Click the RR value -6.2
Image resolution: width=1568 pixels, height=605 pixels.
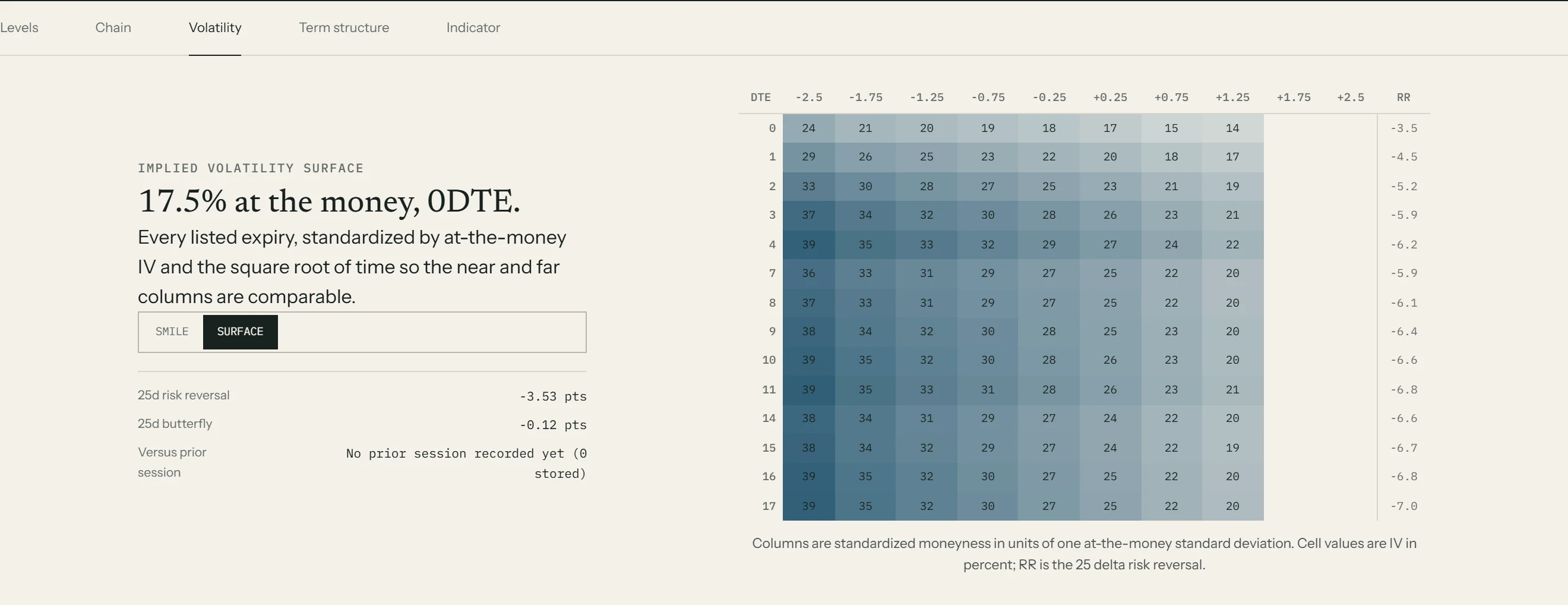1403,244
